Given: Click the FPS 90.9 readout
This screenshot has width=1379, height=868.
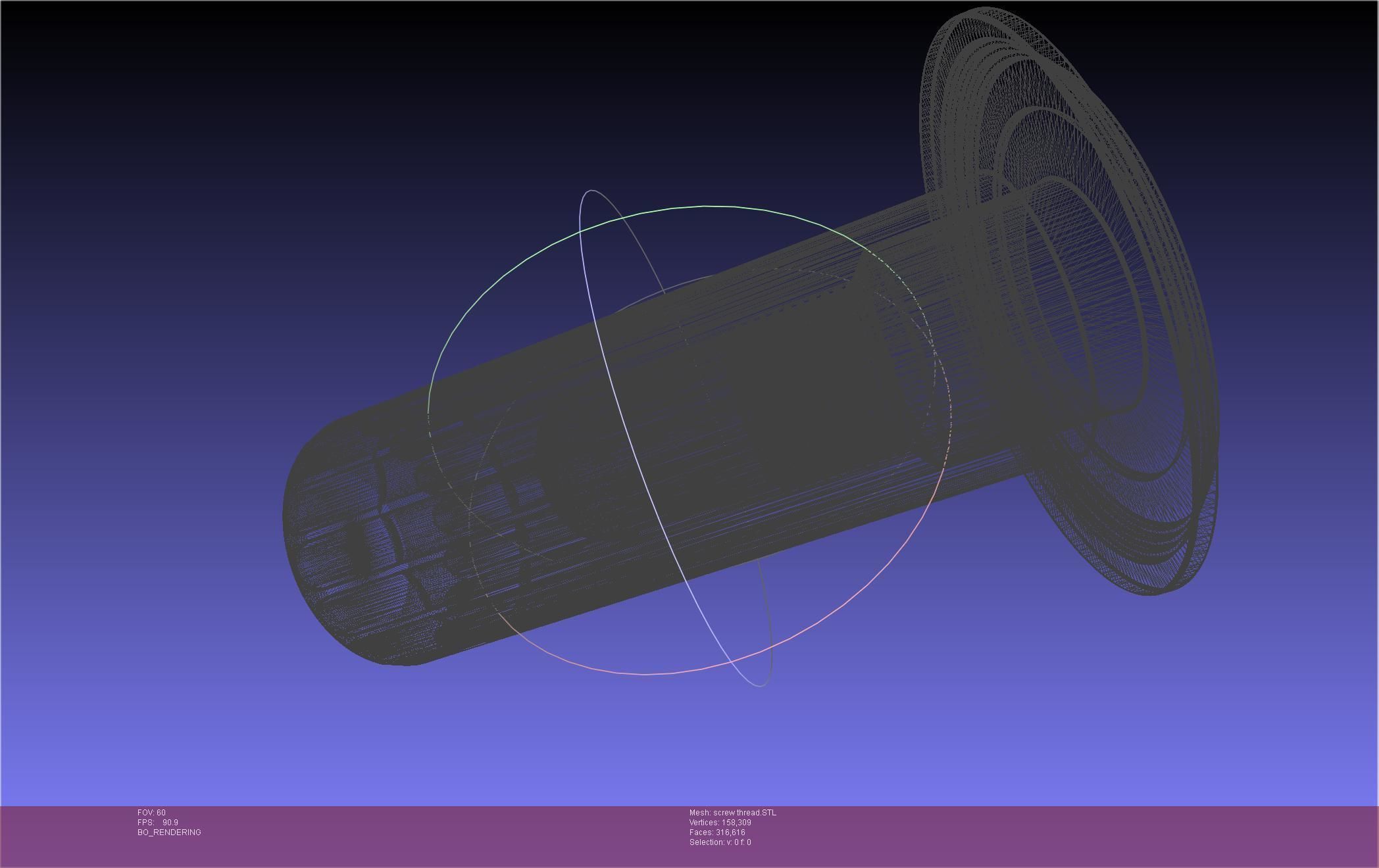Looking at the screenshot, I should [158, 823].
